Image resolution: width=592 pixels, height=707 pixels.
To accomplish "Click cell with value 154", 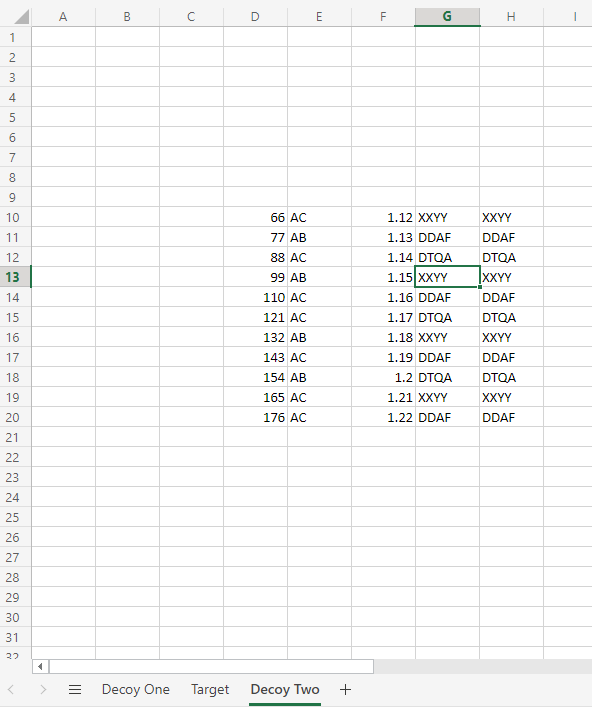I will [x=256, y=377].
